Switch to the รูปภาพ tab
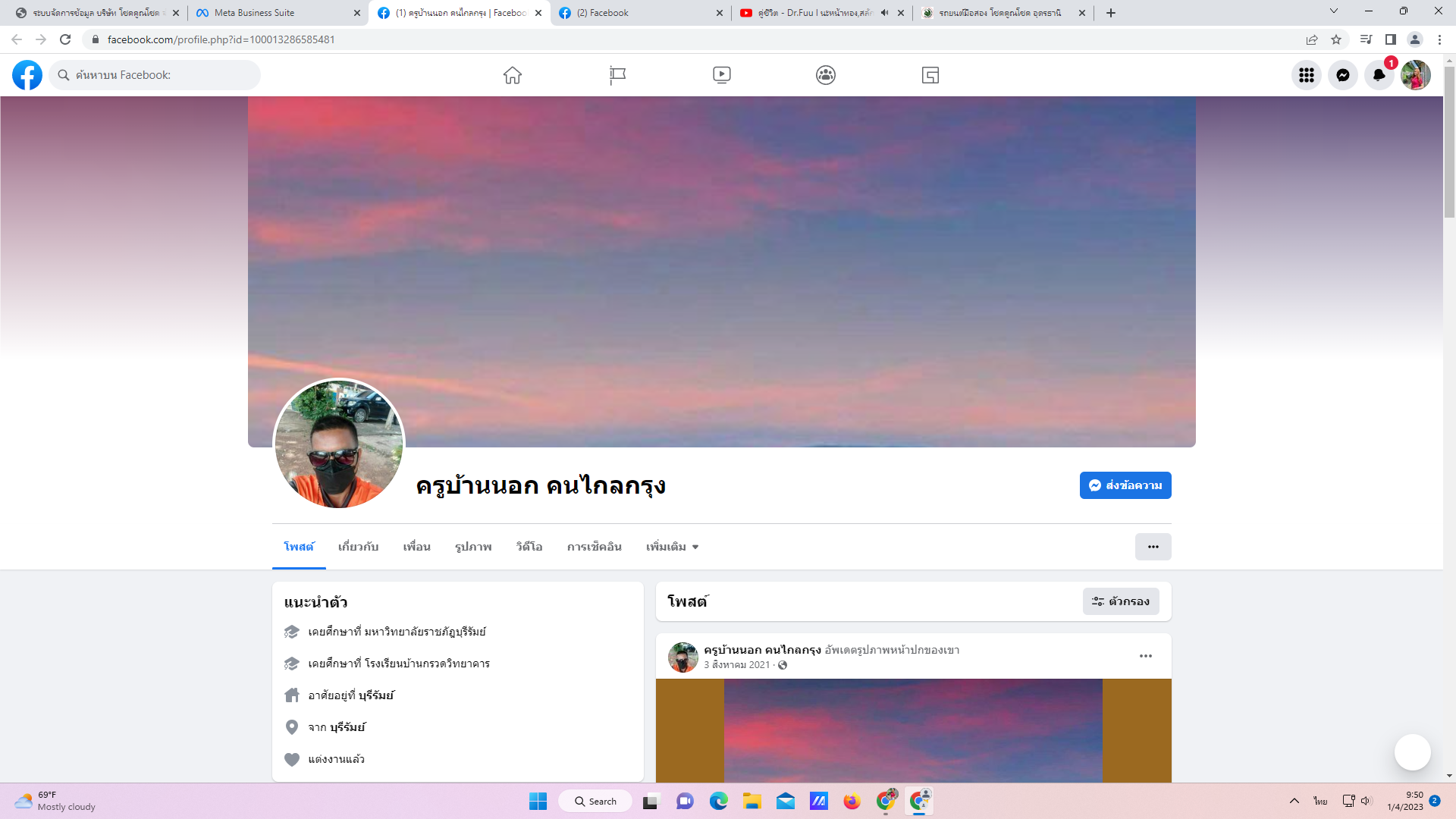 473,547
